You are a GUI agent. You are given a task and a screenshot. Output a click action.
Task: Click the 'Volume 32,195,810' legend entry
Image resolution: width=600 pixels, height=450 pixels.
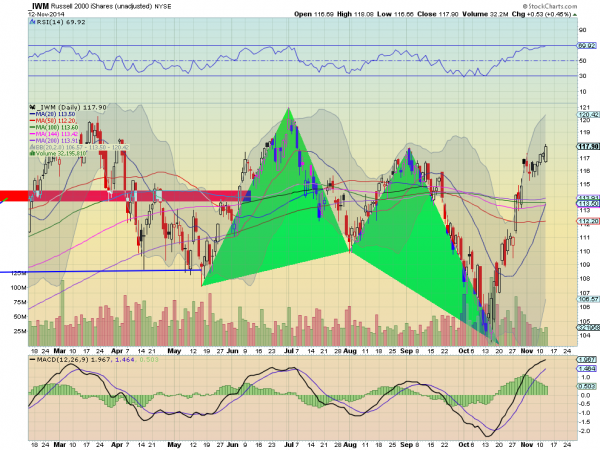[x=61, y=153]
